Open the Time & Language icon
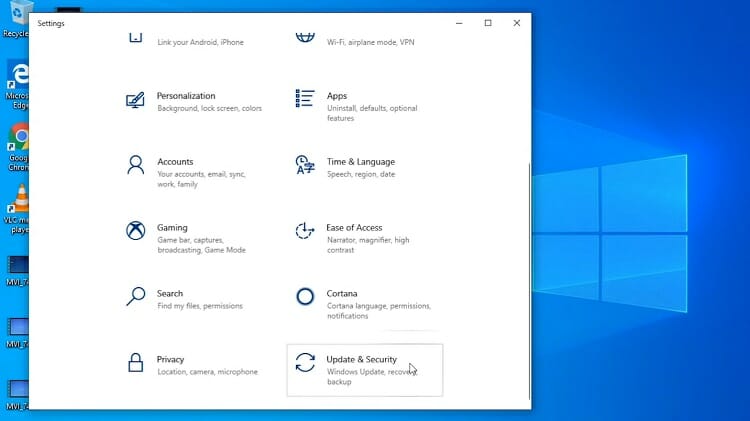This screenshot has height=421, width=750. (305, 165)
